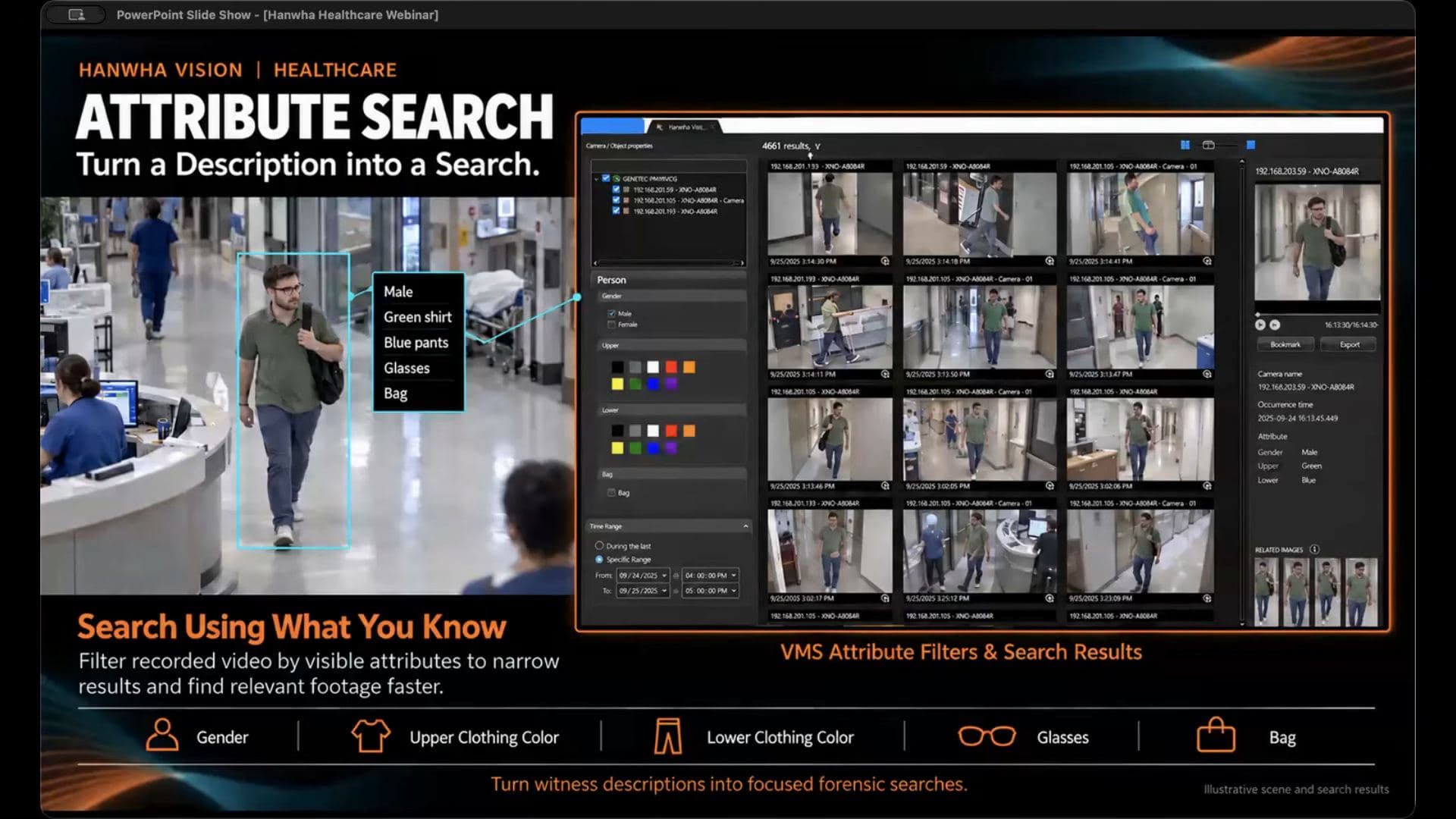This screenshot has height=819, width=1456.
Task: Uncheck camera 192.168.201.59 - XNO-A8084R
Action: (616, 190)
